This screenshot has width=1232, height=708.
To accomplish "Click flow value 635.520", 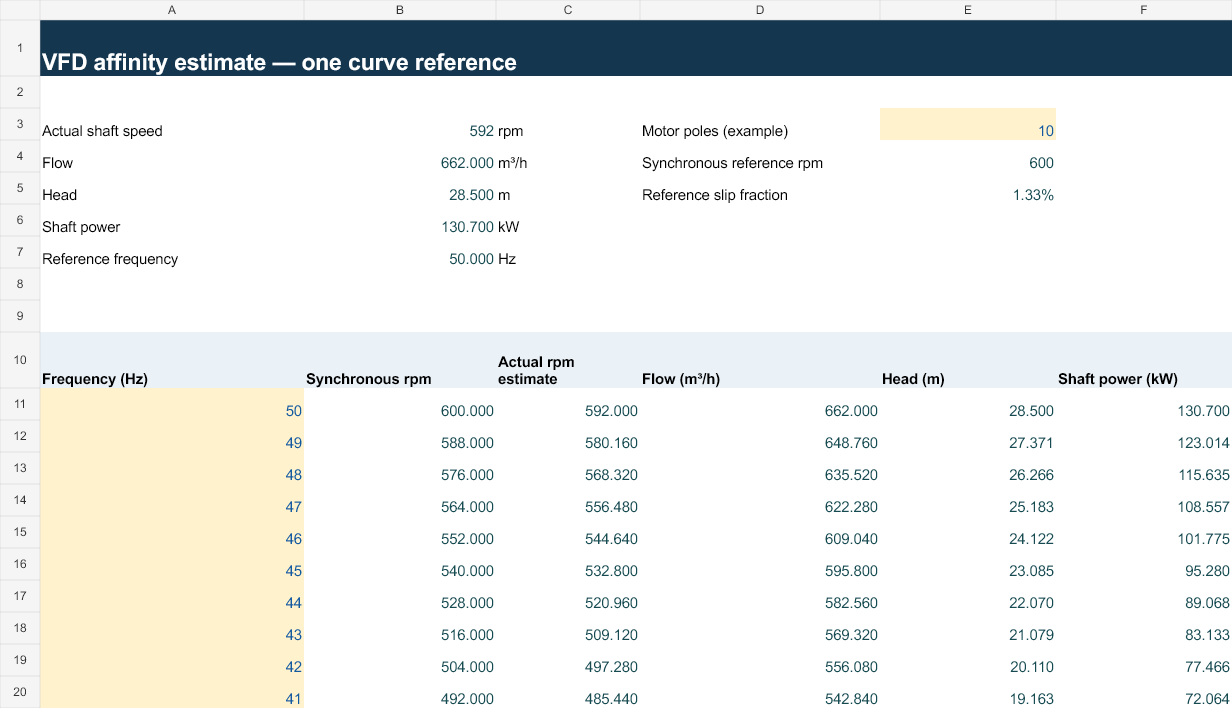I will 760,468.
